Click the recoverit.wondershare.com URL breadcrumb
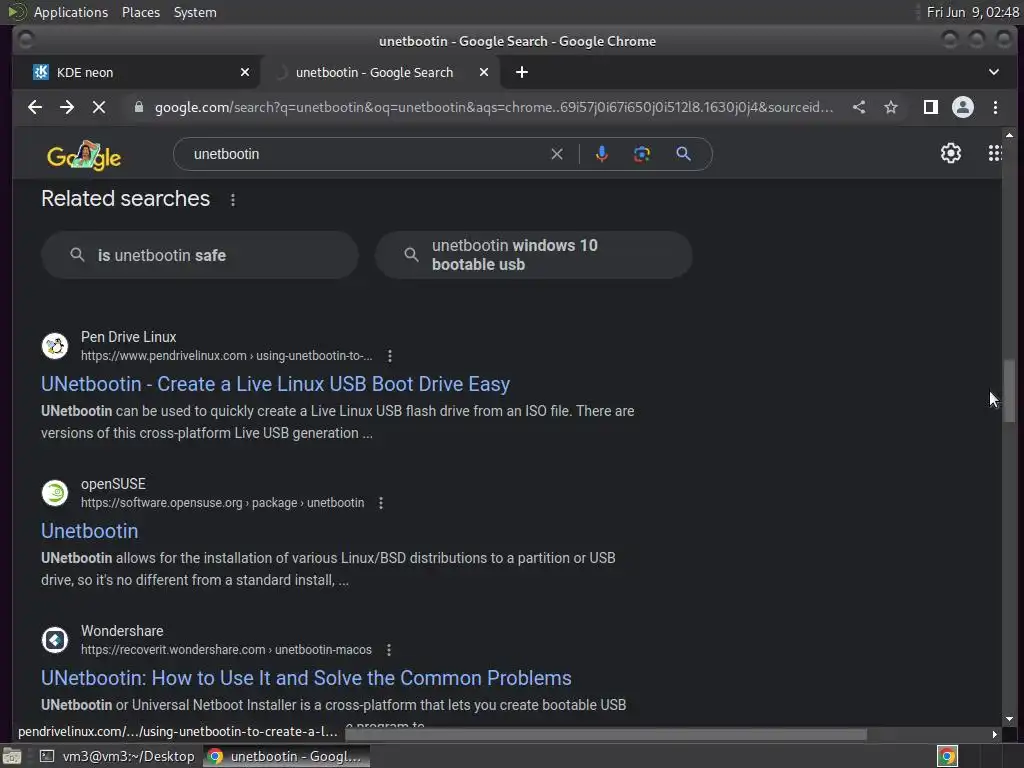 tap(227, 650)
